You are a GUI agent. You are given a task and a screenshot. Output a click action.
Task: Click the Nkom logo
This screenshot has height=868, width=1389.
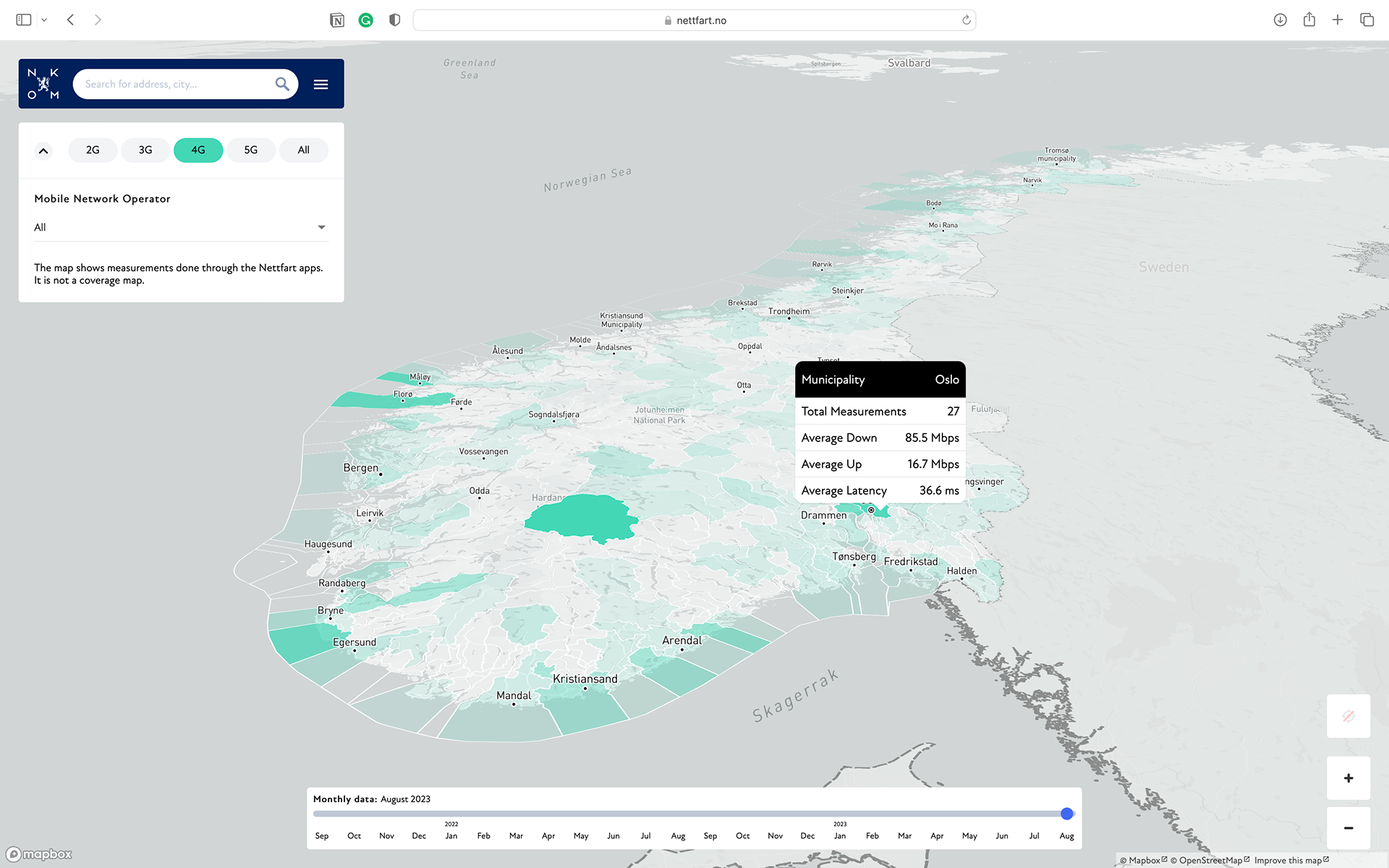43,84
